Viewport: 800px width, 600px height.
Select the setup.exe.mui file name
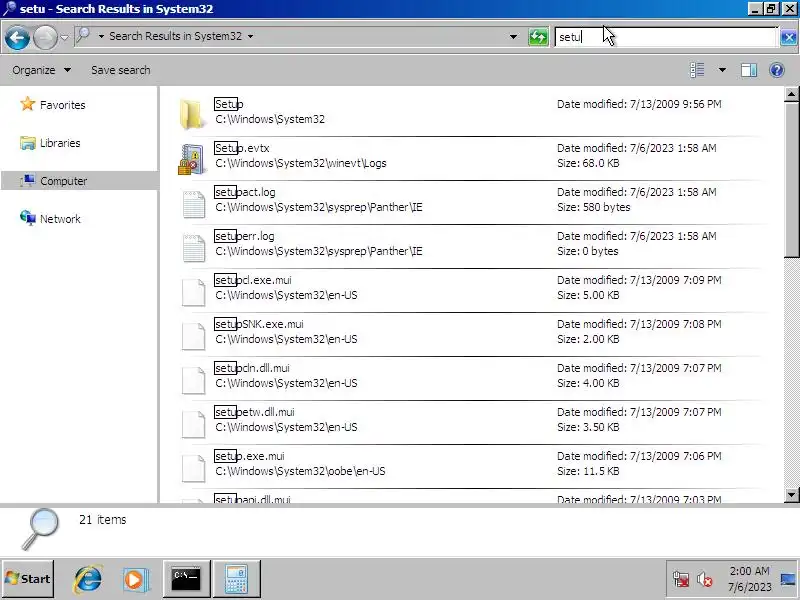(x=249, y=456)
